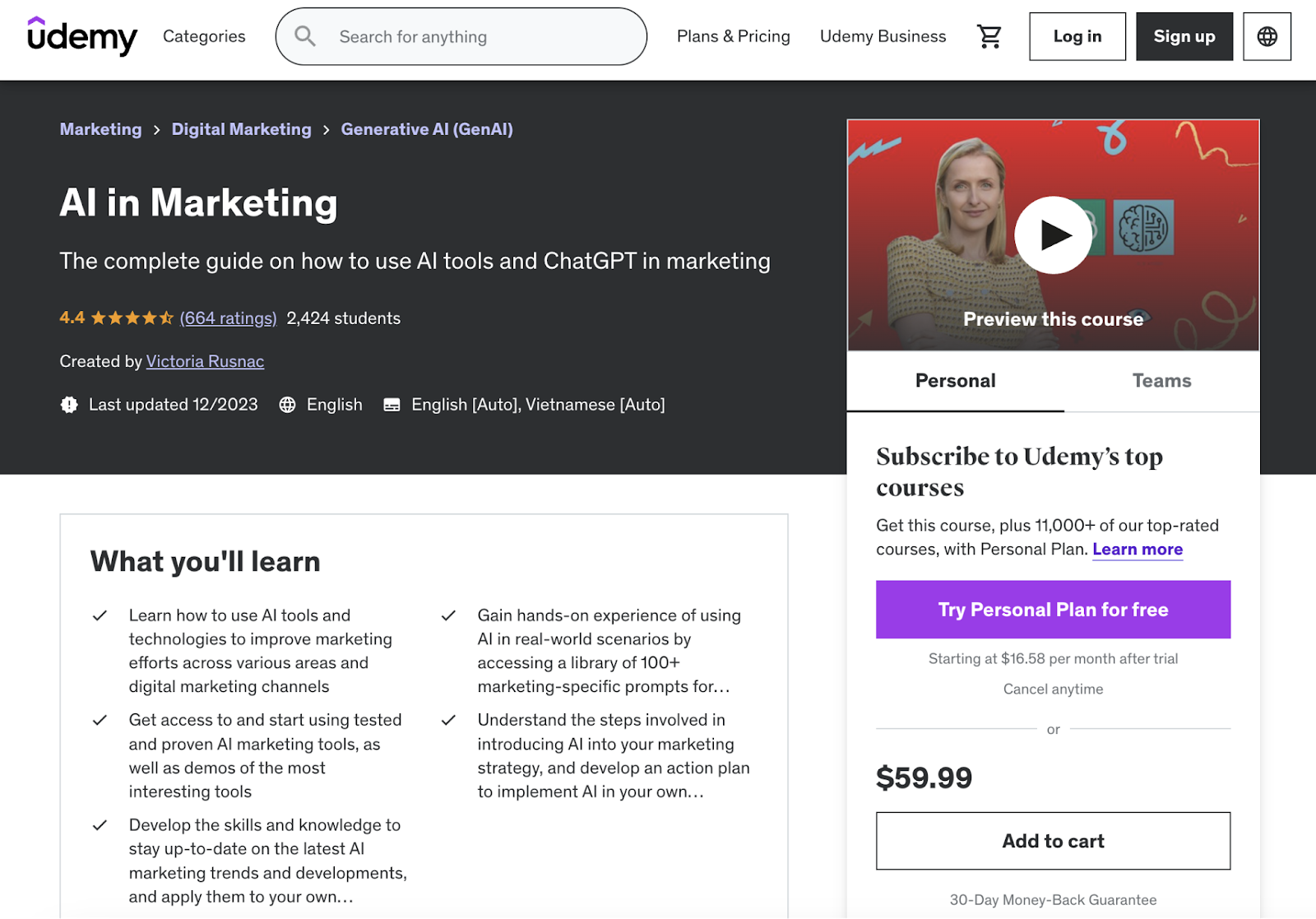
Task: Click the play button to preview the course
Action: pyautogui.click(x=1054, y=234)
